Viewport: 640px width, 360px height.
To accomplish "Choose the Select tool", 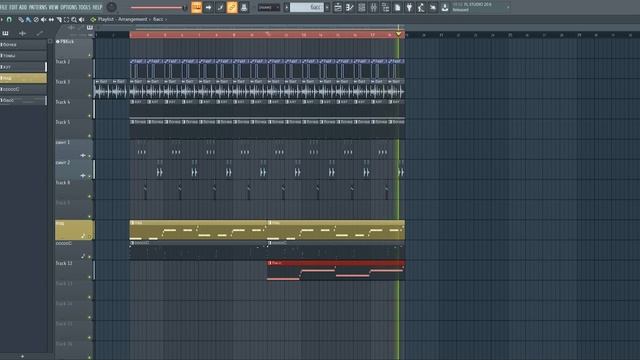I will point(66,19).
